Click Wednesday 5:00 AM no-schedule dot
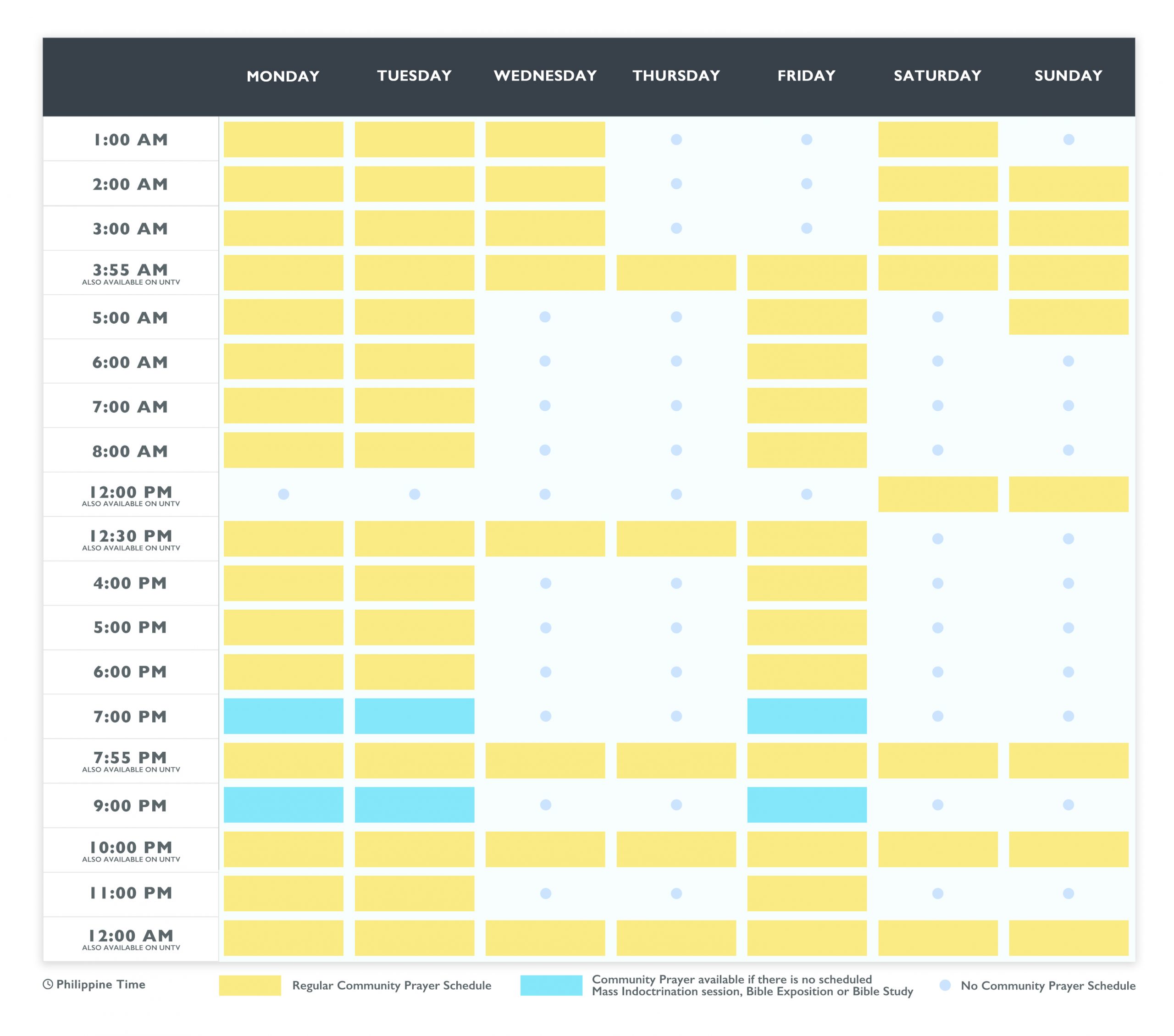The image size is (1174, 1036). pos(545,317)
